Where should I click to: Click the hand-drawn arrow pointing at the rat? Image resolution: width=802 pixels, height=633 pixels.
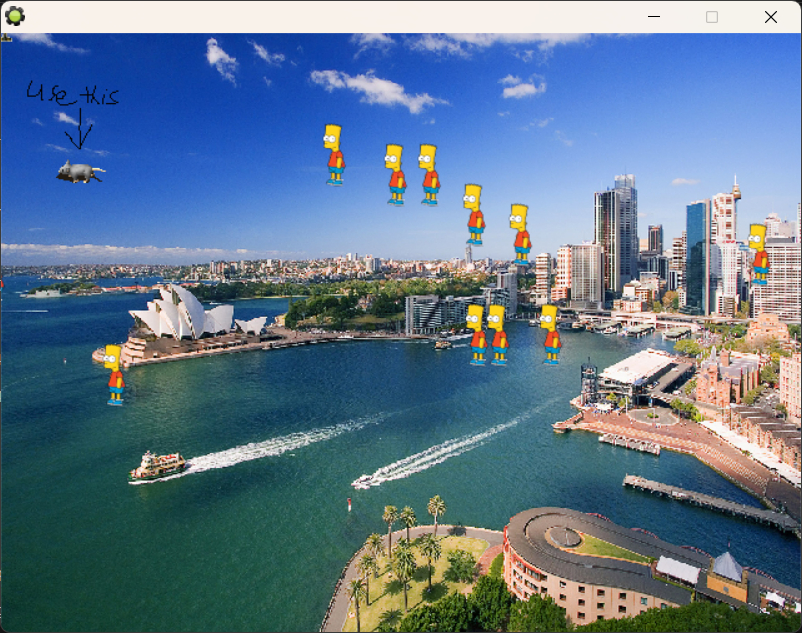80,130
